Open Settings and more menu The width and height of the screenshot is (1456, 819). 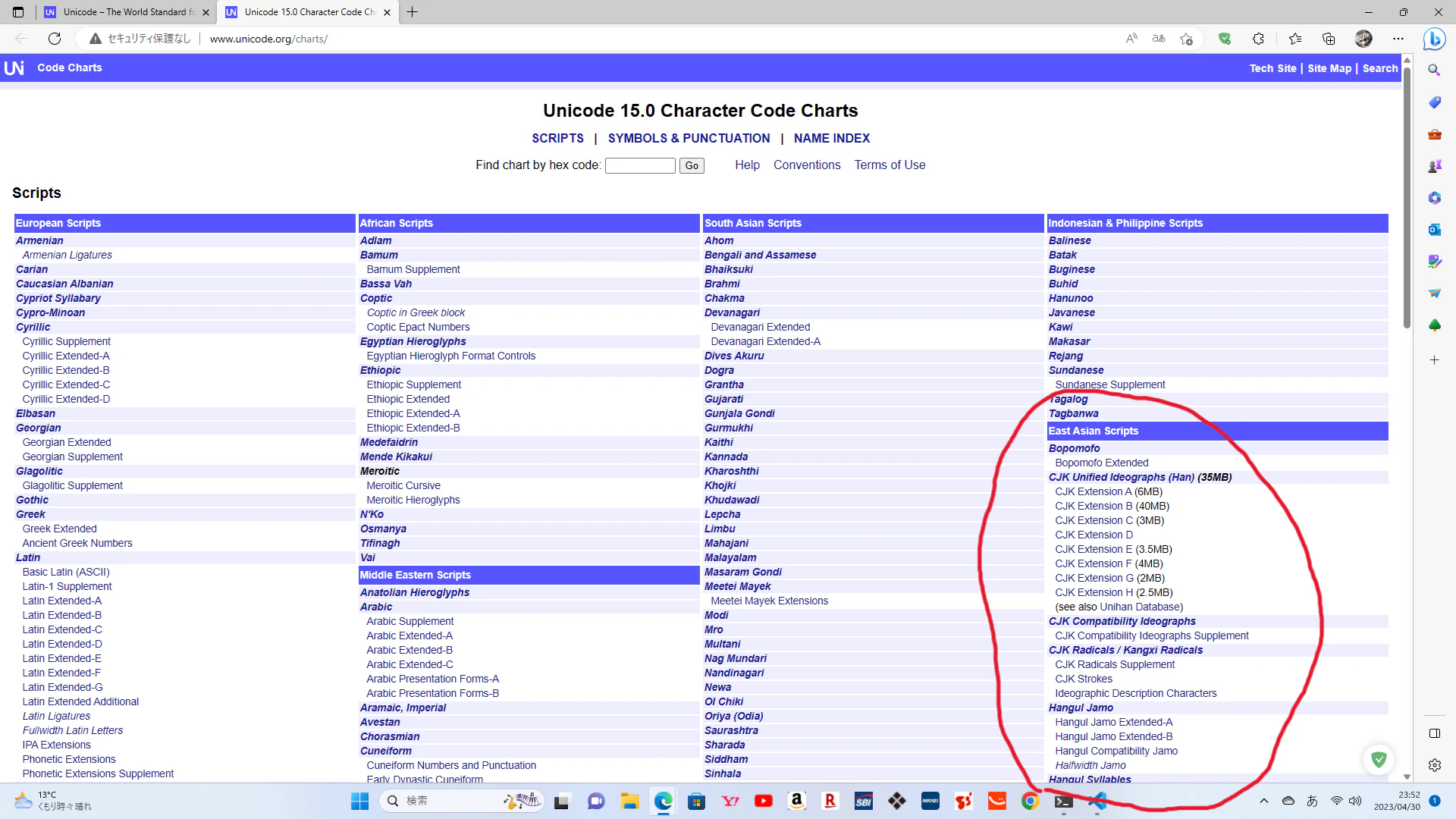(x=1398, y=39)
